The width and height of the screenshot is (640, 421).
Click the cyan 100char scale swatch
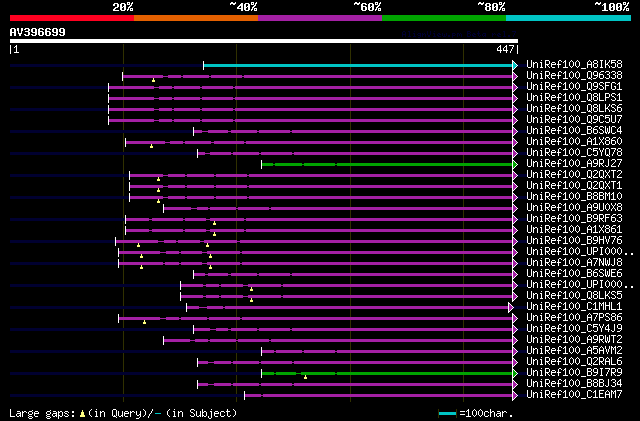point(447,414)
